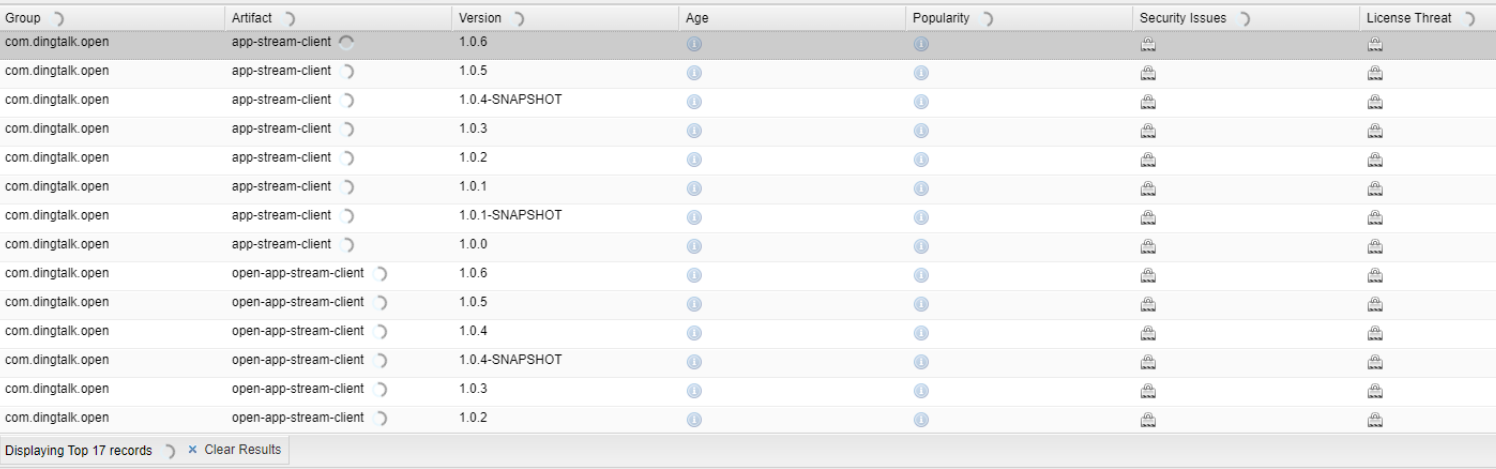Click Age info icon for open-app-stream-client 1.0.3
Screen dimensions: 1496x469
(x=694, y=392)
